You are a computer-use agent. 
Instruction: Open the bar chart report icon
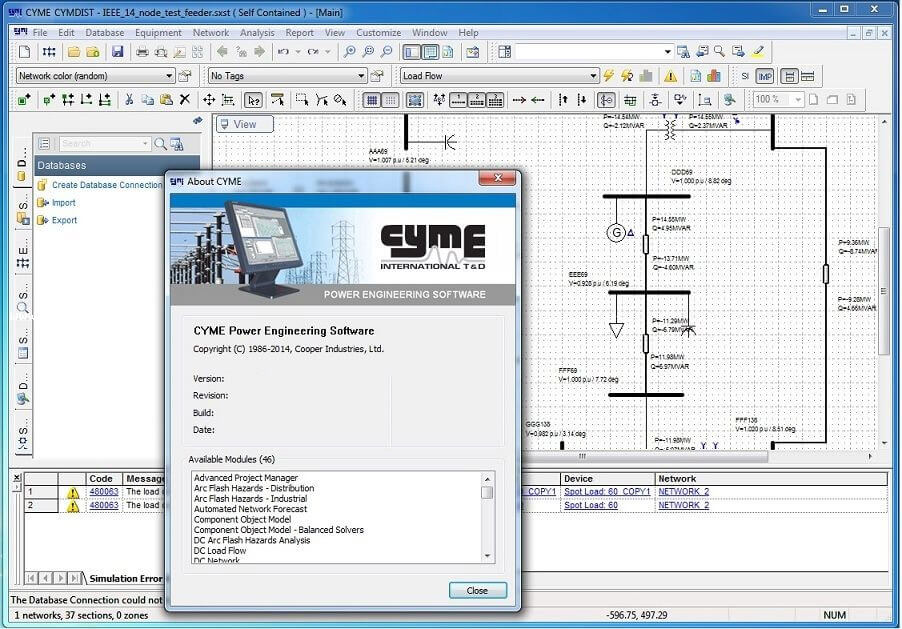[x=712, y=75]
